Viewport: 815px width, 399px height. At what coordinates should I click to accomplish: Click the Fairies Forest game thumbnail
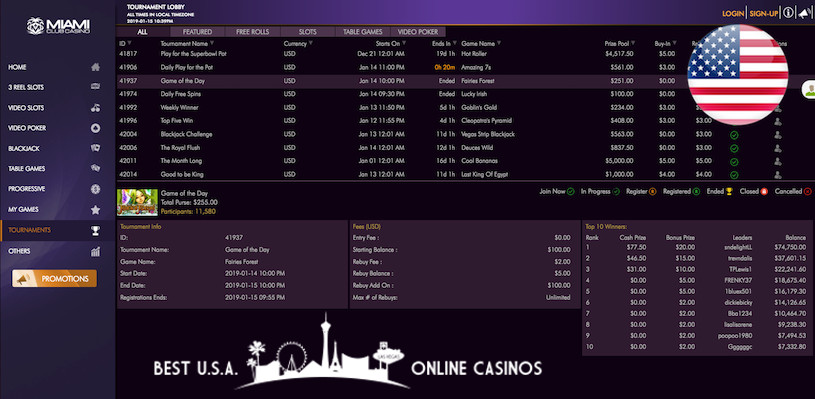click(137, 202)
